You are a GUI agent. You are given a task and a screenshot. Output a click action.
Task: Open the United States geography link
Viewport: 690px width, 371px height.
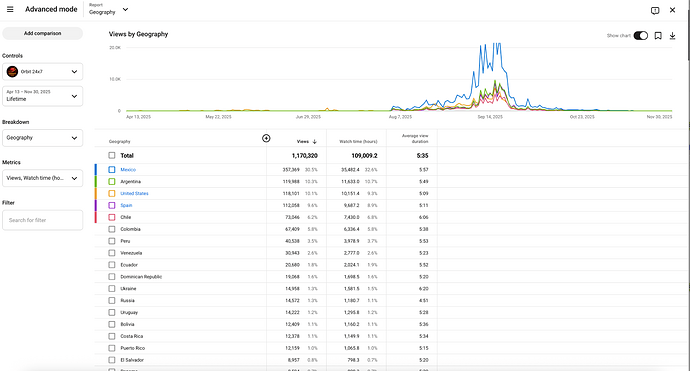coord(134,193)
